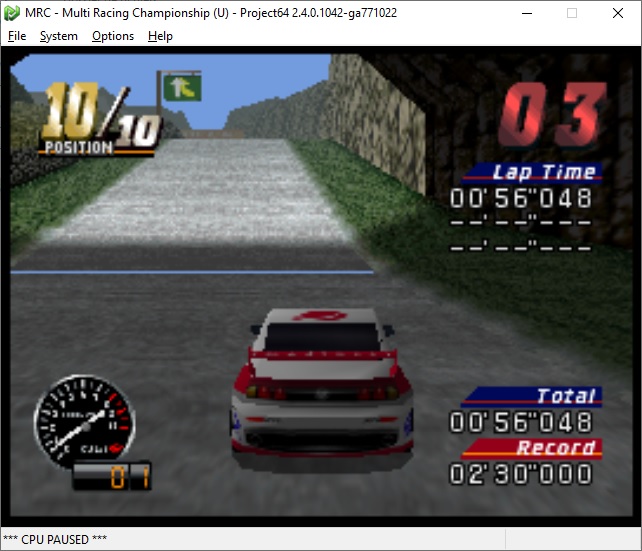Open the System menu
The image size is (642, 551).
[59, 36]
